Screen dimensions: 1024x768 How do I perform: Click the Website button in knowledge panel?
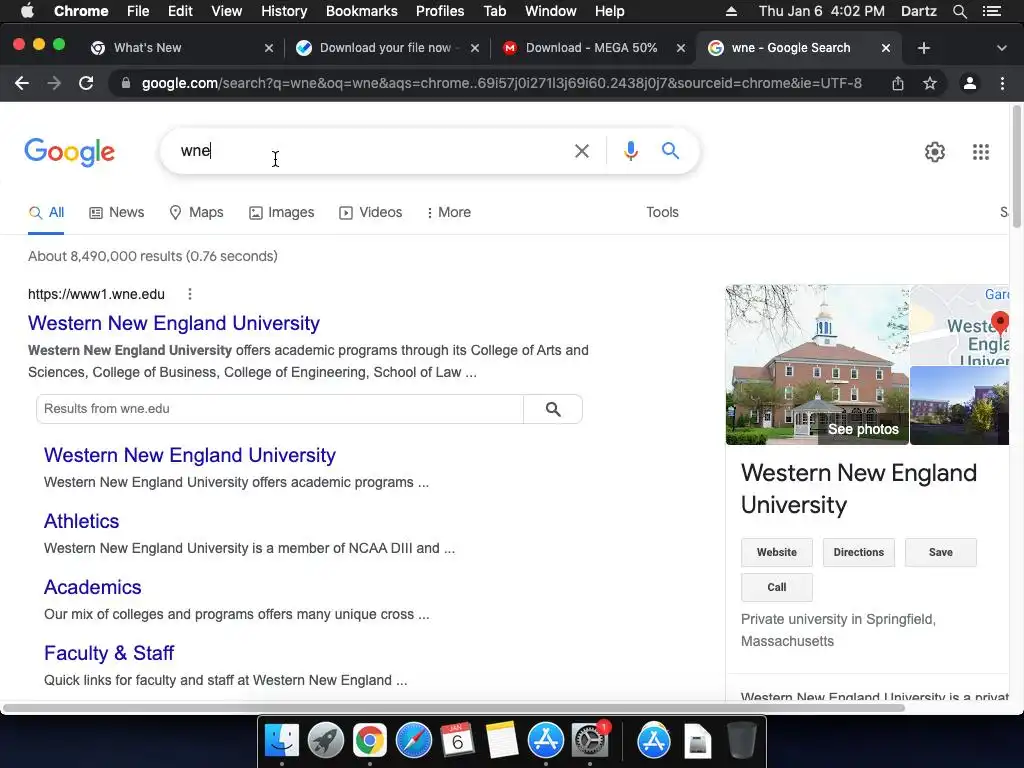pyautogui.click(x=776, y=552)
